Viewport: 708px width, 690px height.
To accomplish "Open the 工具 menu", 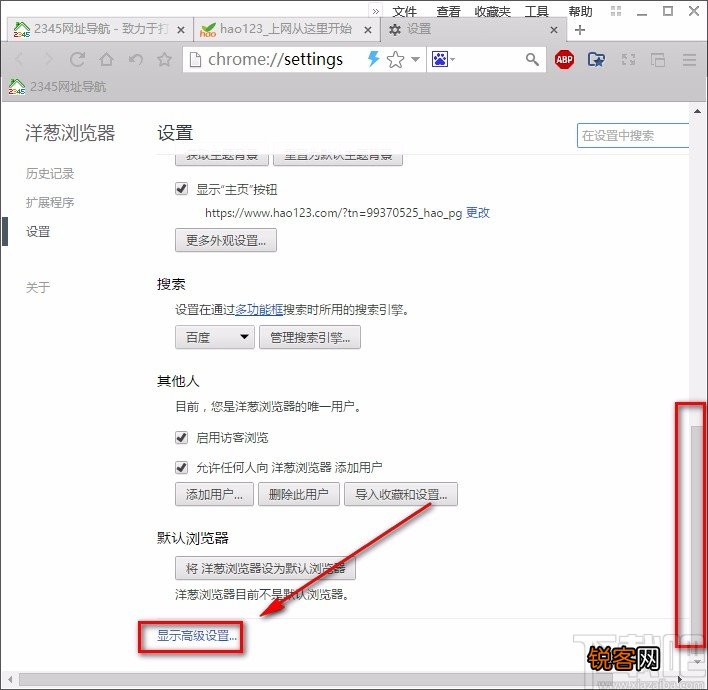I will pyautogui.click(x=536, y=11).
